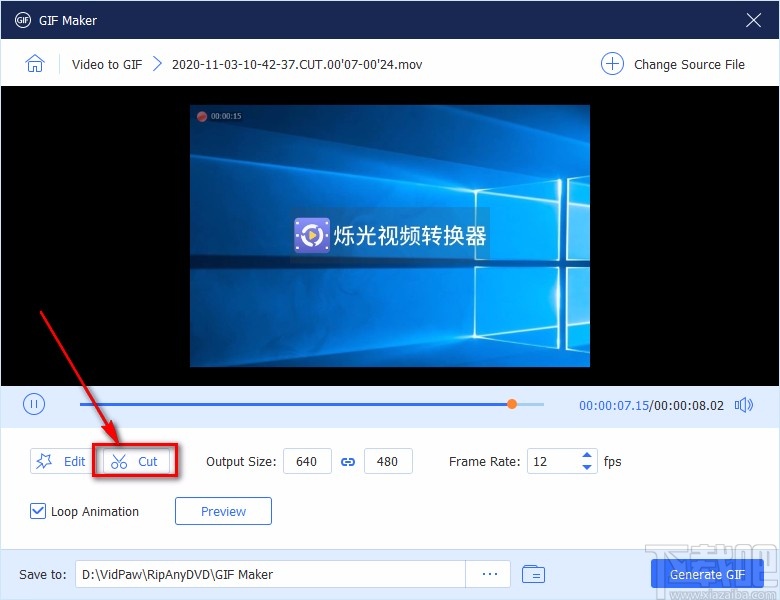The height and width of the screenshot is (600, 780).
Task: Increase frame rate with the up arrow
Action: pos(586,455)
